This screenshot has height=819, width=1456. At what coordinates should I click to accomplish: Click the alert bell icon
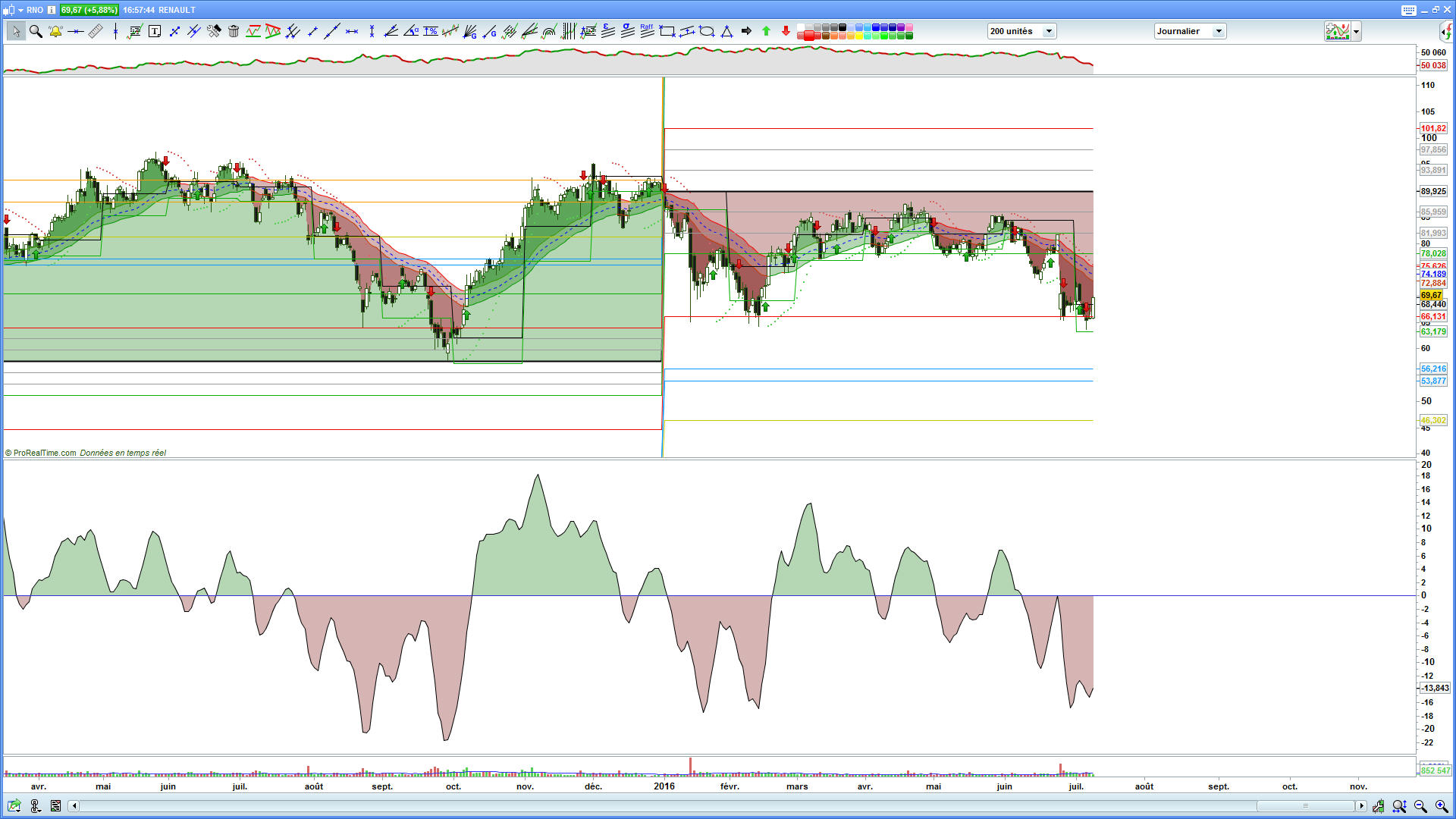55,31
